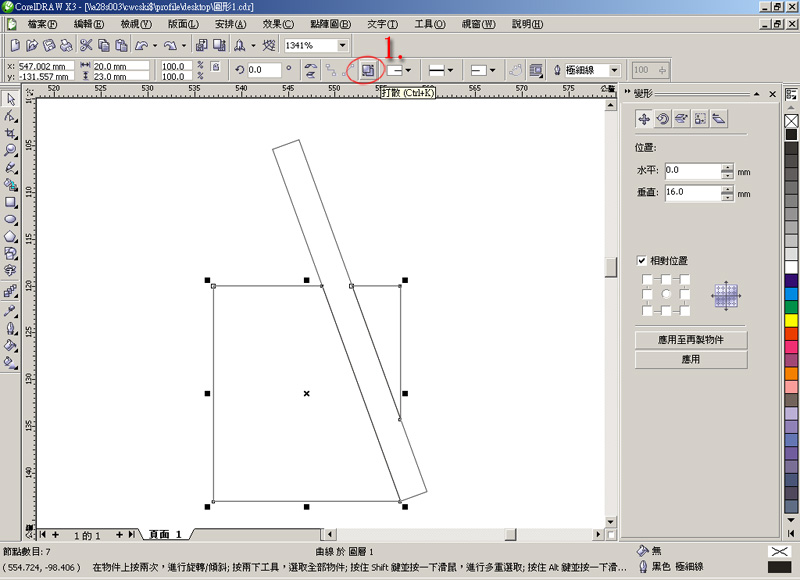Select the Zoom tool
The height and width of the screenshot is (580, 800).
(10, 150)
